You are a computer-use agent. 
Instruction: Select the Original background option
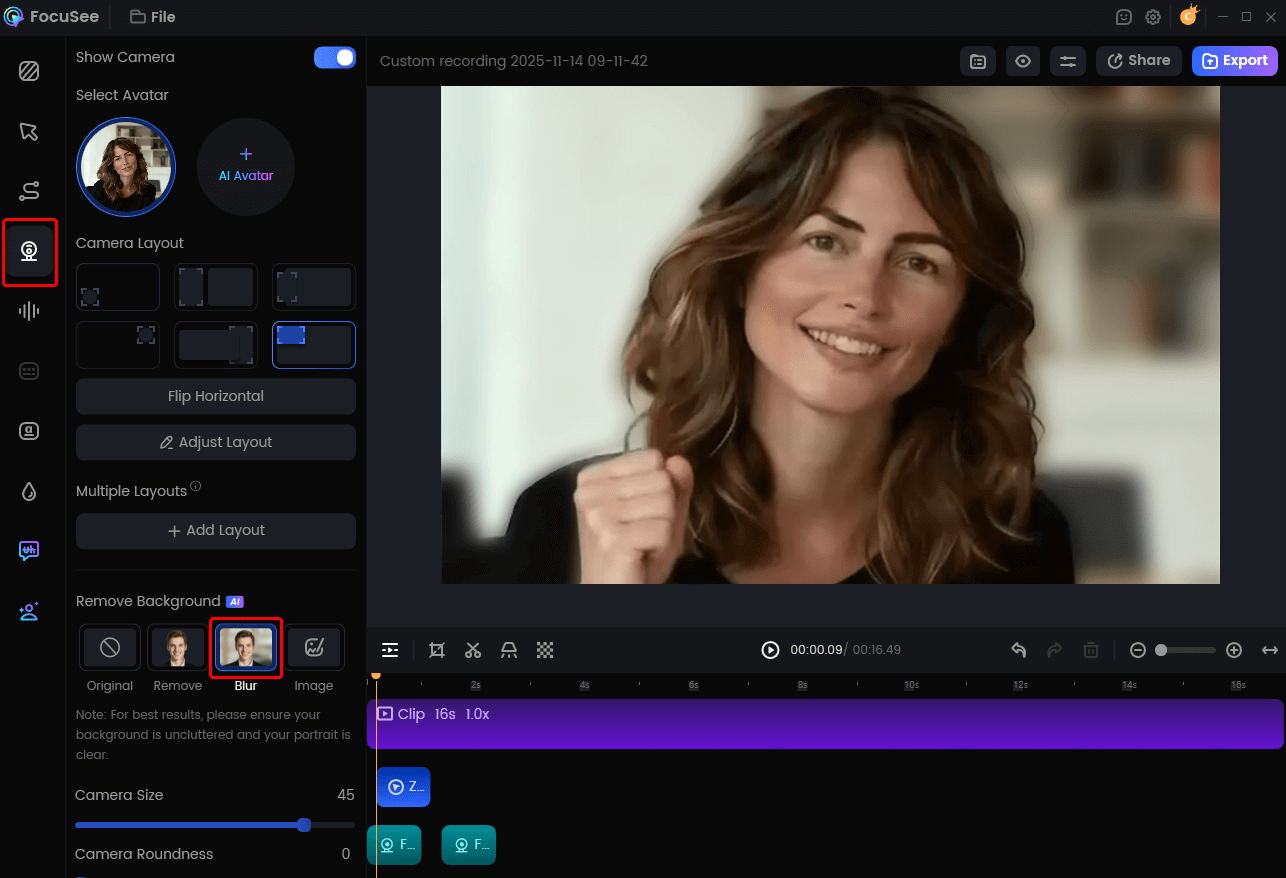[110, 648]
